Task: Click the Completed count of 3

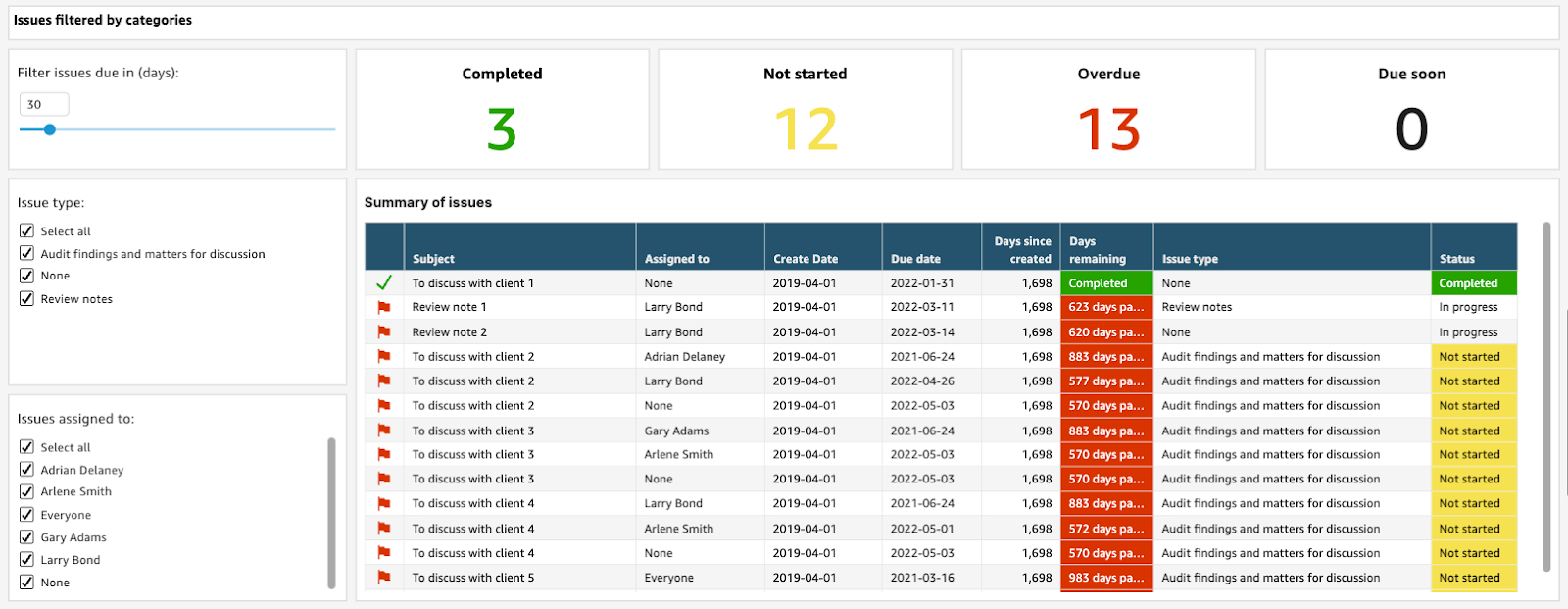Action: pos(502,129)
